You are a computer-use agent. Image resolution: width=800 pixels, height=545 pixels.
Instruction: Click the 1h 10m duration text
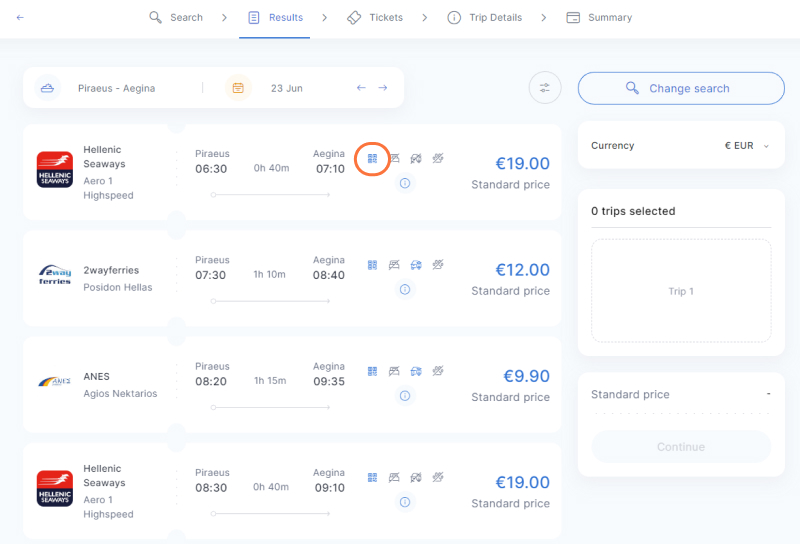click(x=269, y=275)
